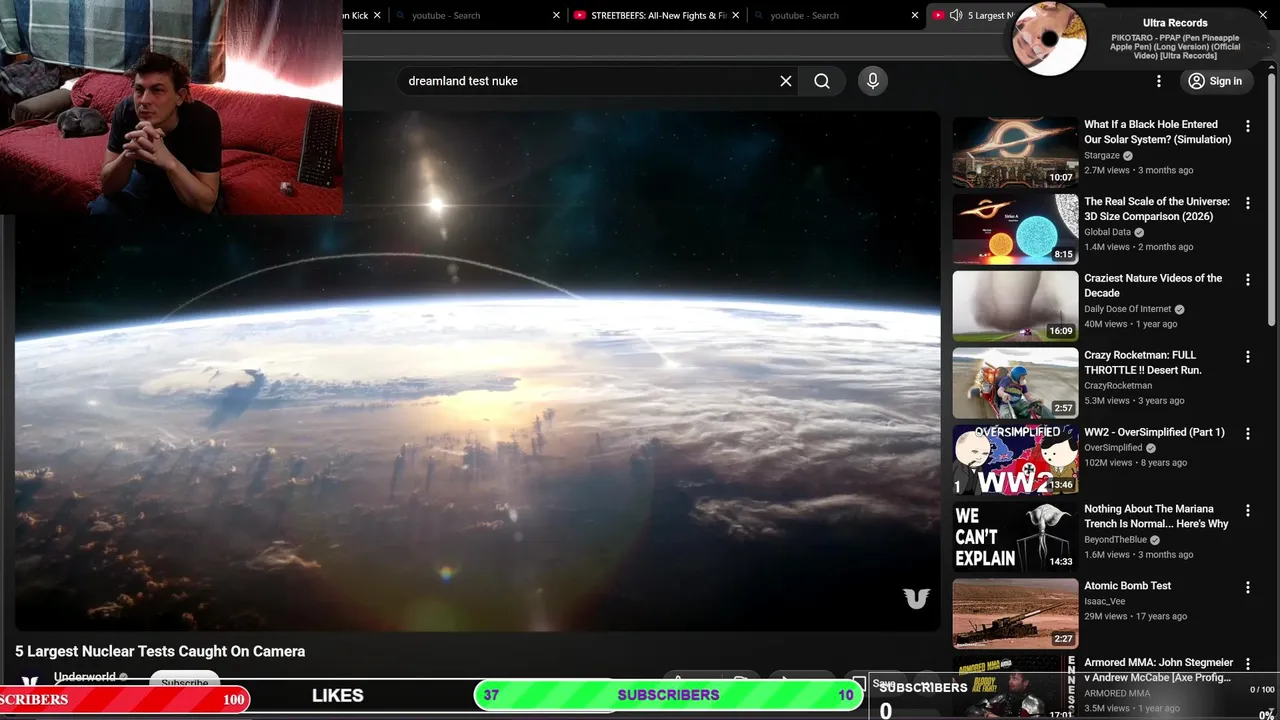Click the PIKOTARO album art in media popup
Image resolution: width=1280 pixels, height=720 pixels.
[x=1049, y=39]
